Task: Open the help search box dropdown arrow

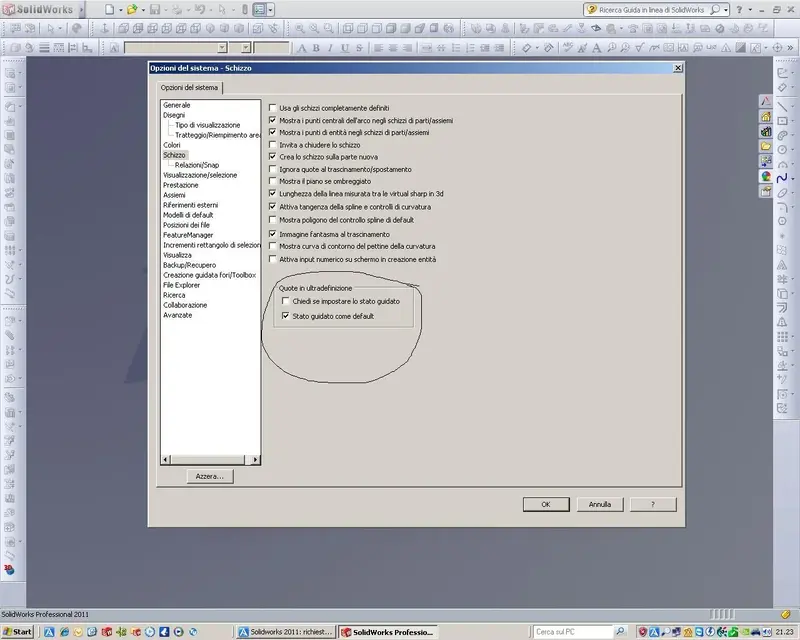Action: (726, 10)
